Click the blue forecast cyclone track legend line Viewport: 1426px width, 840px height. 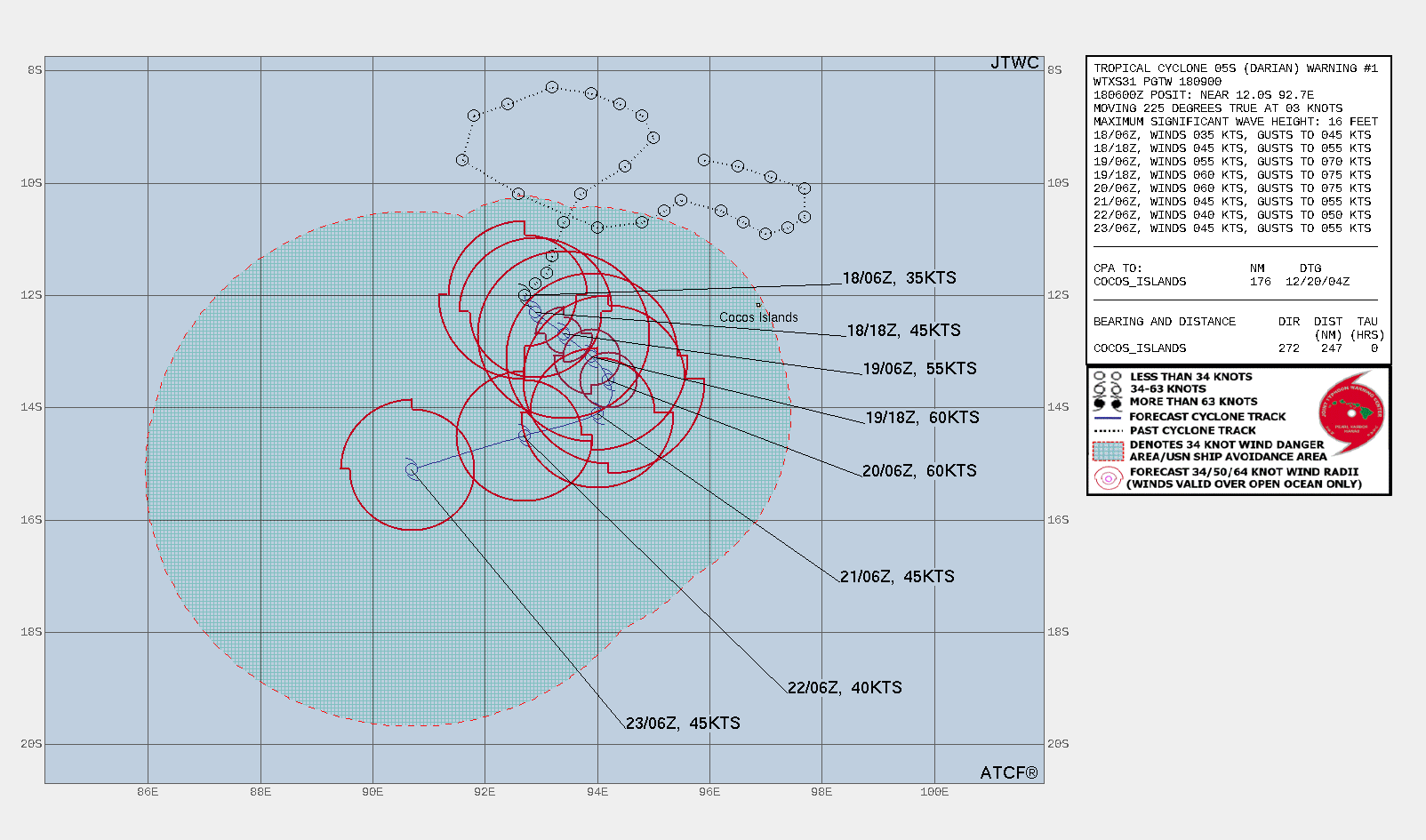1108,417
